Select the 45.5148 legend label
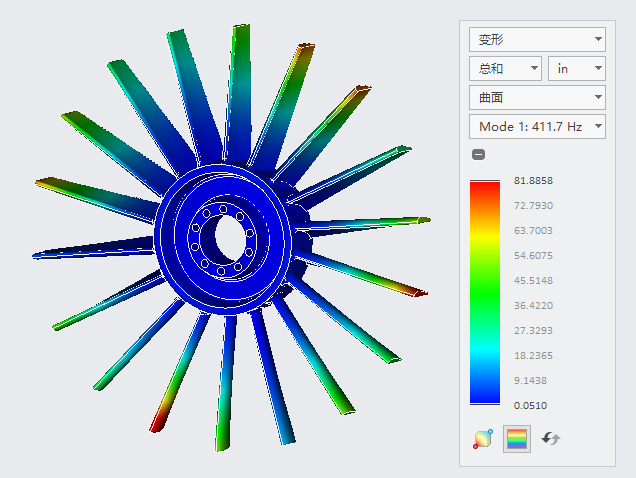Viewport: 636px width, 478px height. [533, 280]
